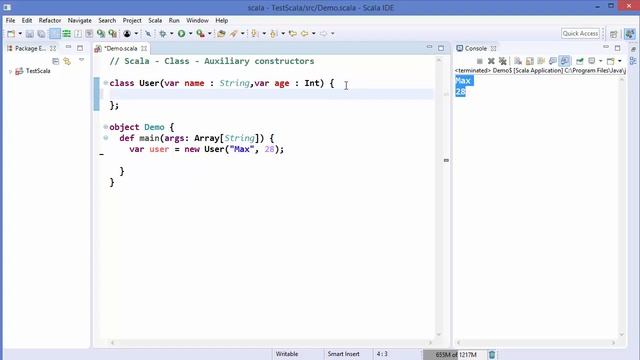The height and width of the screenshot is (360, 640).
Task: Click the black circle profile toolbar icon
Action: pos(127,34)
